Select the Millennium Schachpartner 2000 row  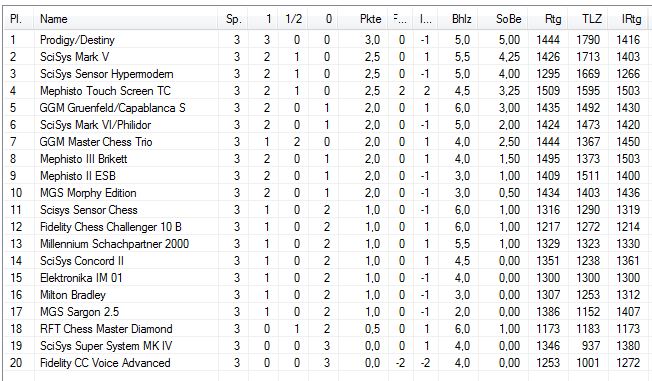coord(326,244)
